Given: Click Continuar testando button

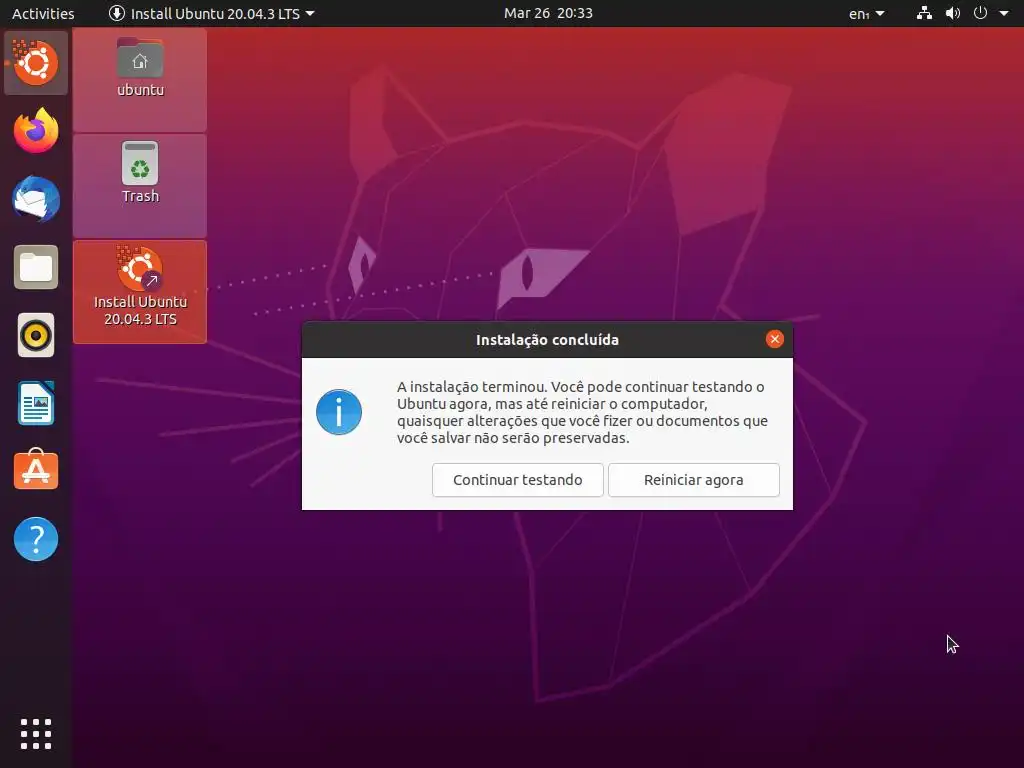Looking at the screenshot, I should 518,480.
